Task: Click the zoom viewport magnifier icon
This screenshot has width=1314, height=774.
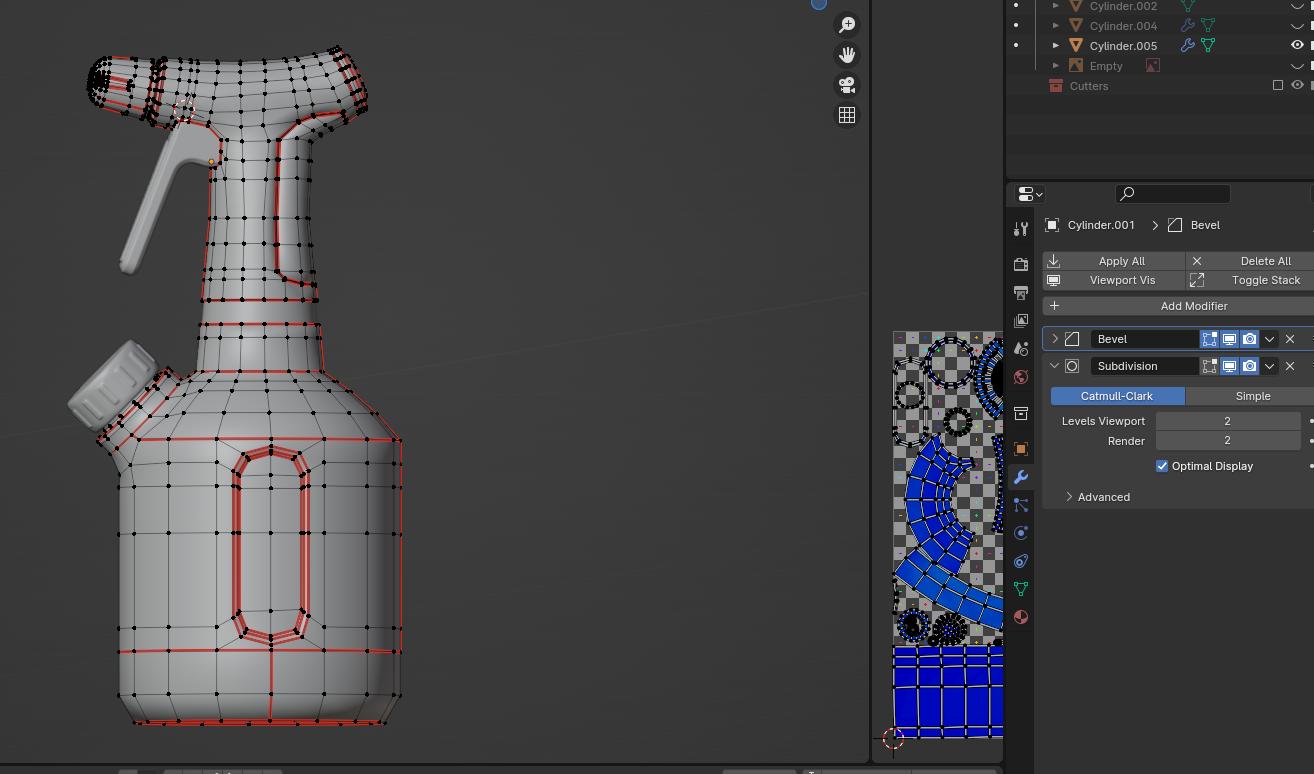Action: pyautogui.click(x=847, y=25)
